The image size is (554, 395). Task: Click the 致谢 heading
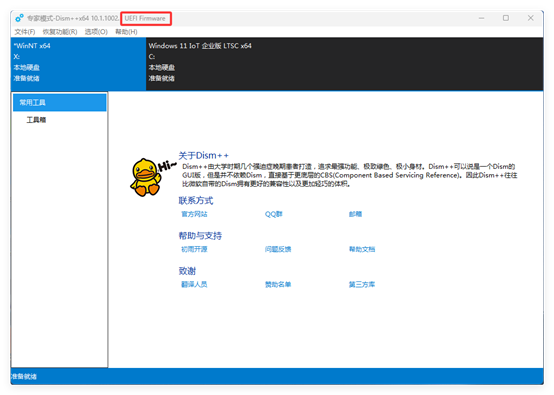point(187,271)
